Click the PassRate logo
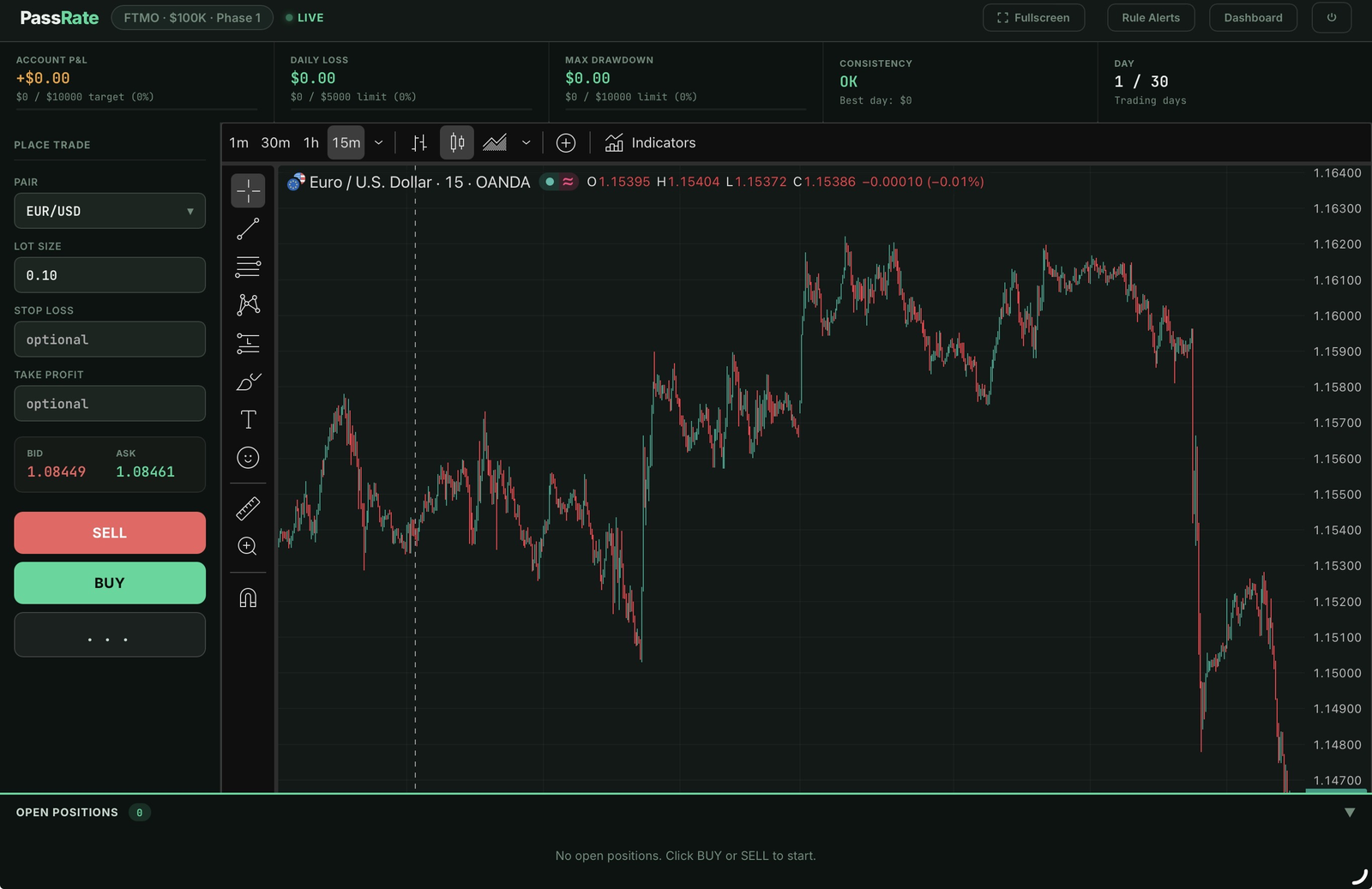 [x=59, y=17]
